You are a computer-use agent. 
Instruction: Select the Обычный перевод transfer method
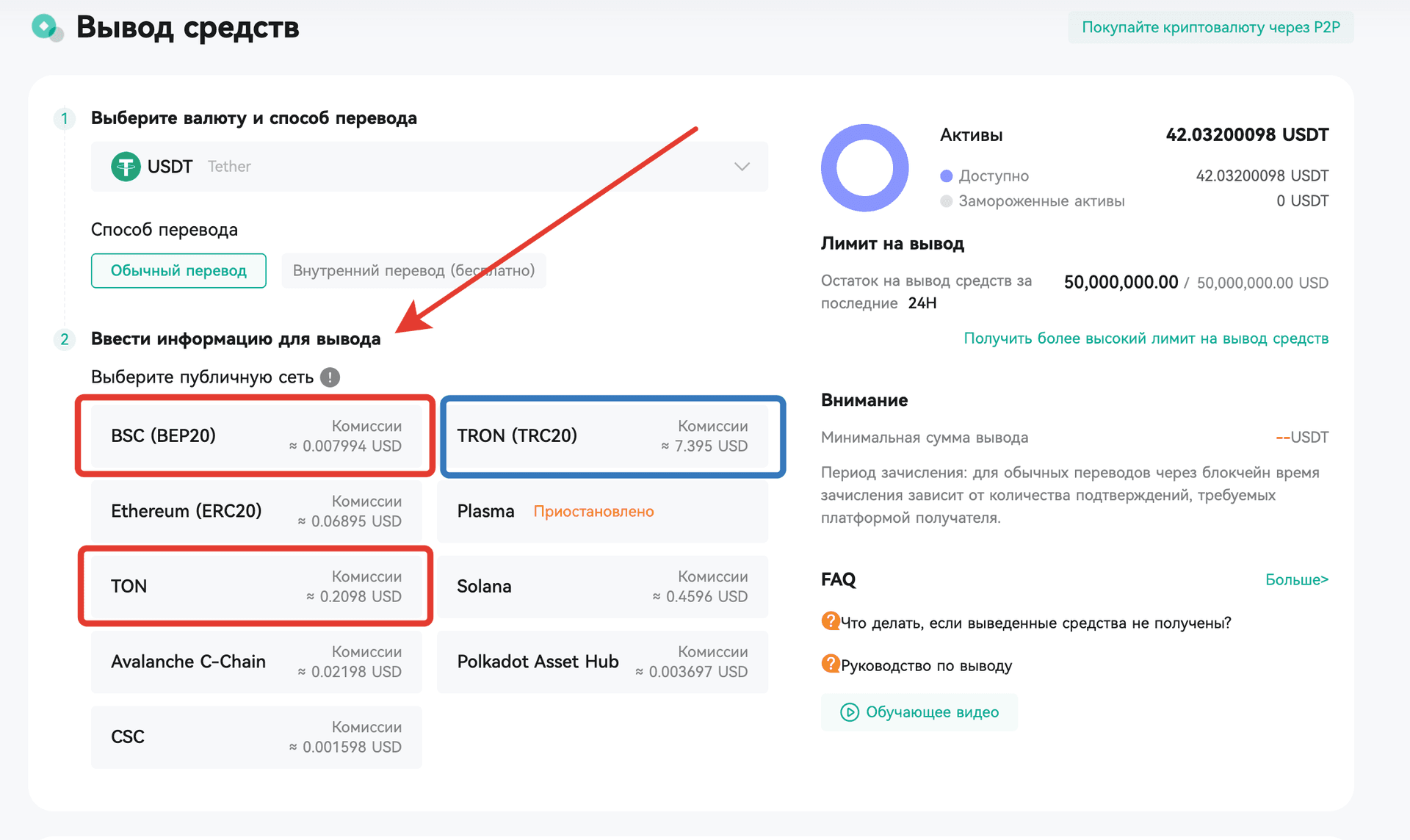[178, 271]
